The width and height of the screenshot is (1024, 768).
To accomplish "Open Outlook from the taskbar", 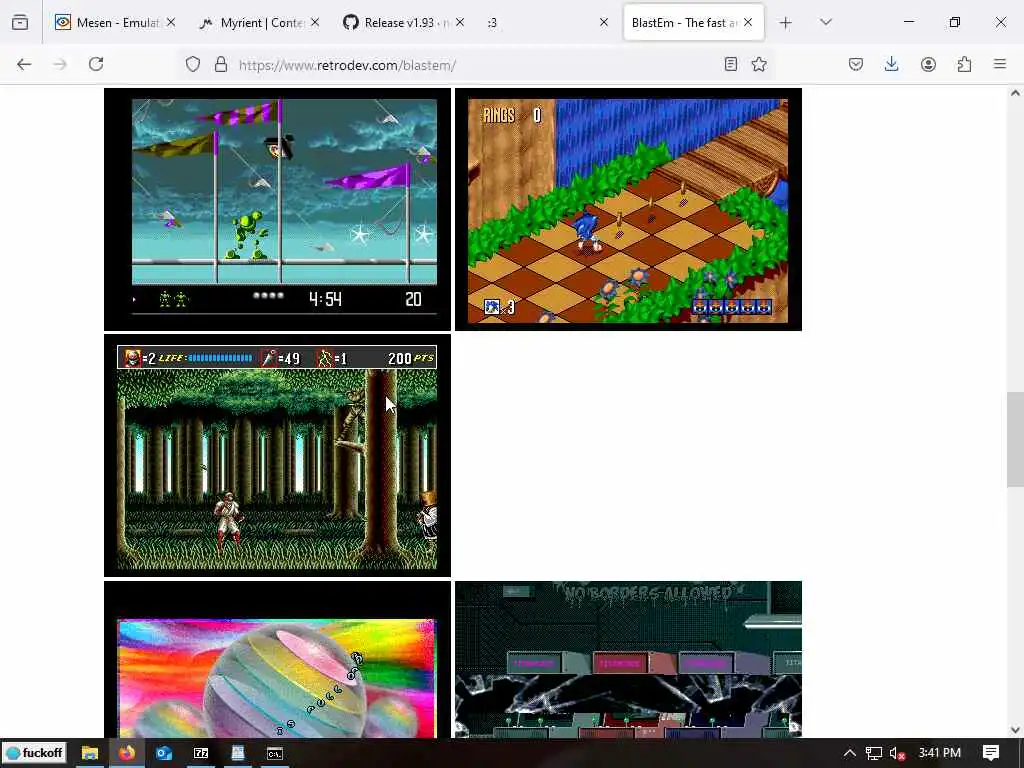I will coord(164,753).
